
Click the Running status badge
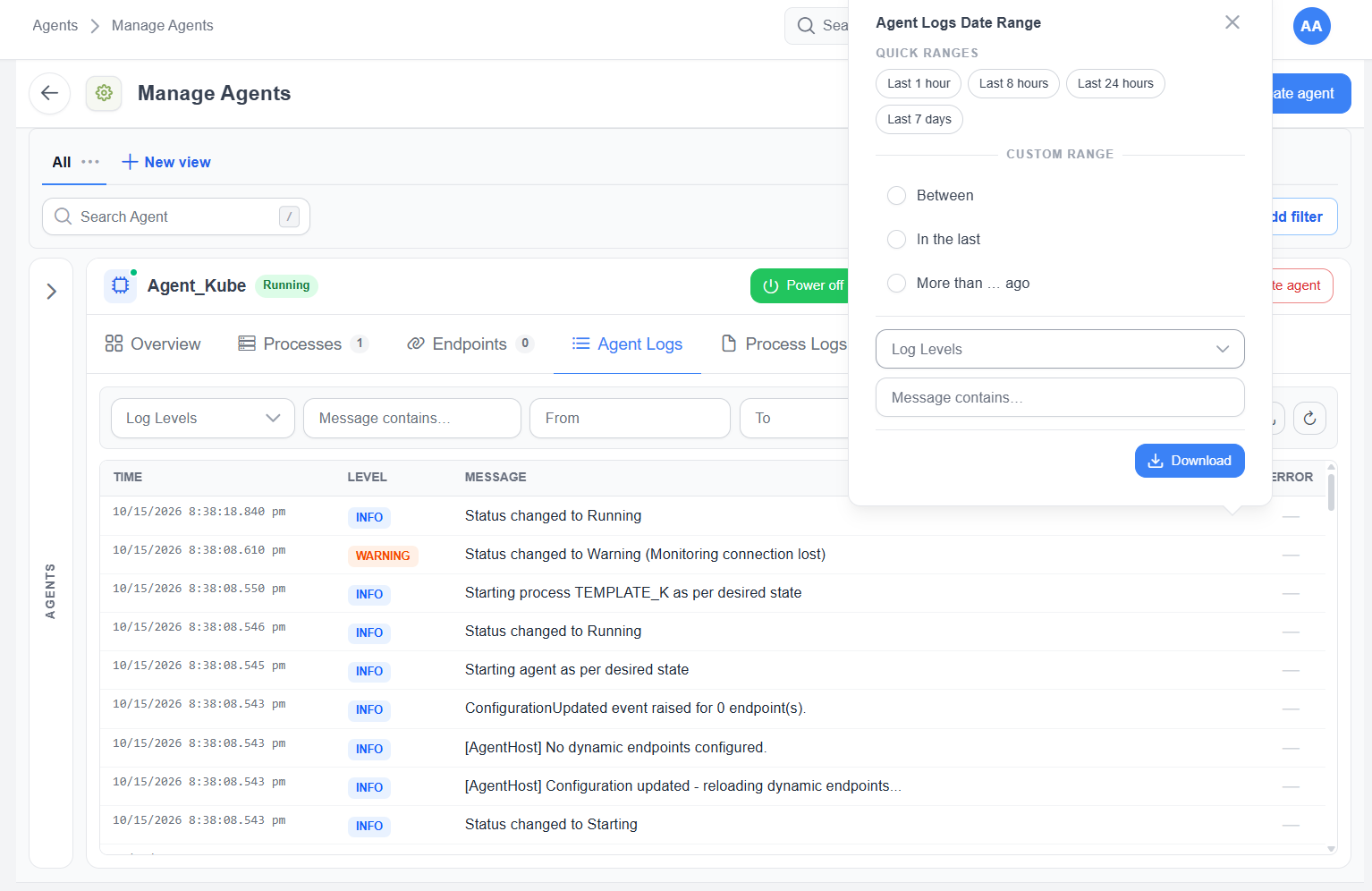pyautogui.click(x=286, y=285)
